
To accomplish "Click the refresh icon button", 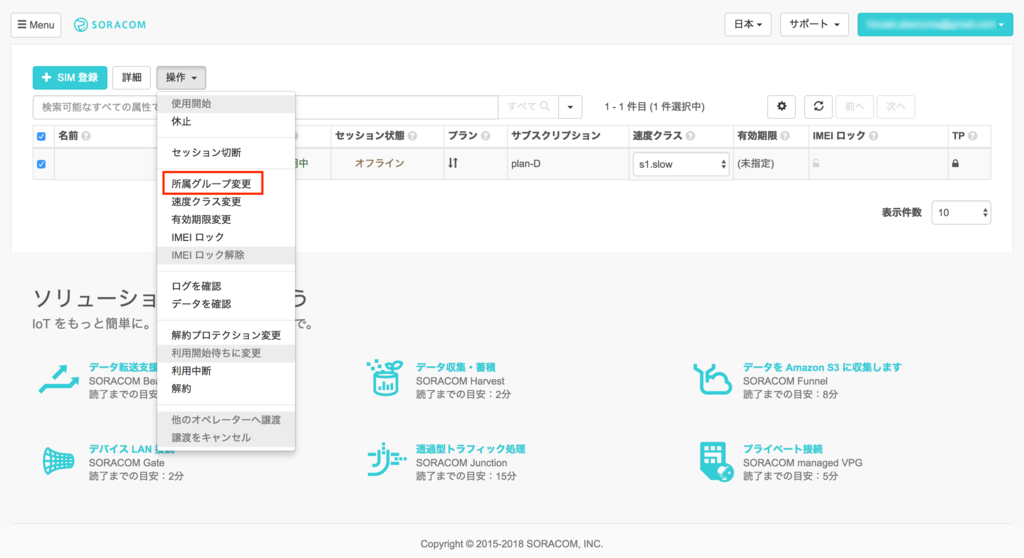I will click(x=818, y=106).
